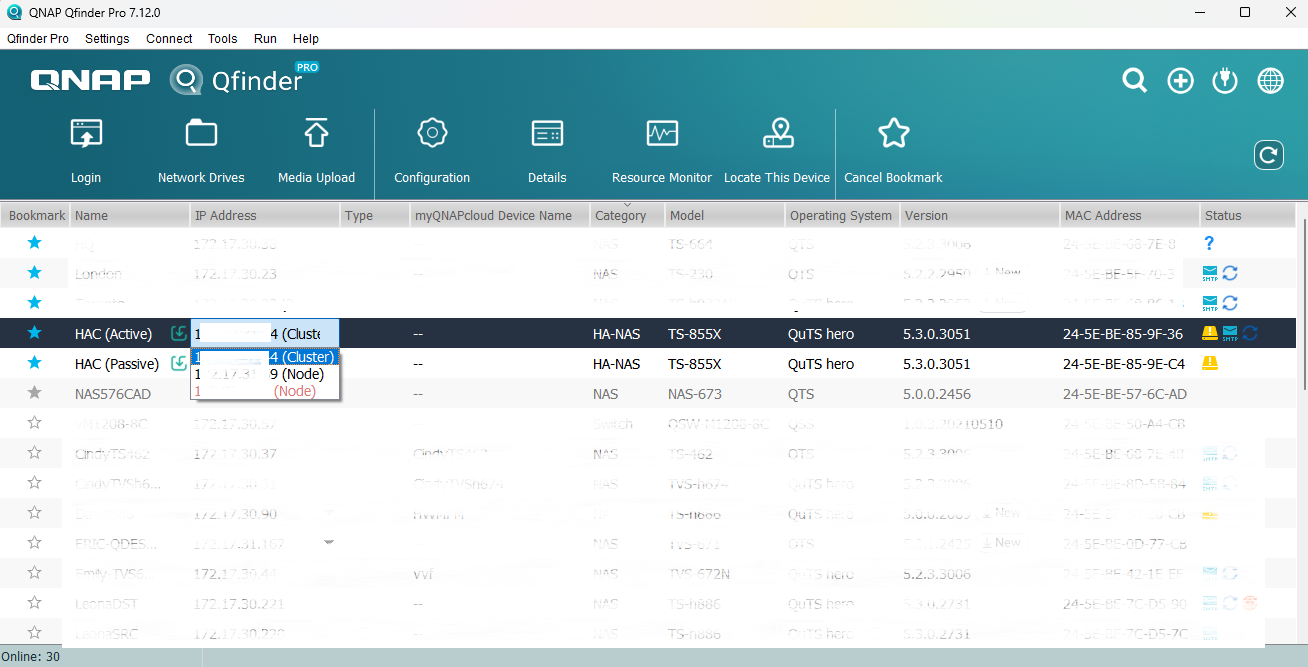Select the HAC (Passive) device name
Viewport: 1308px width, 667px height.
pyautogui.click(x=115, y=364)
